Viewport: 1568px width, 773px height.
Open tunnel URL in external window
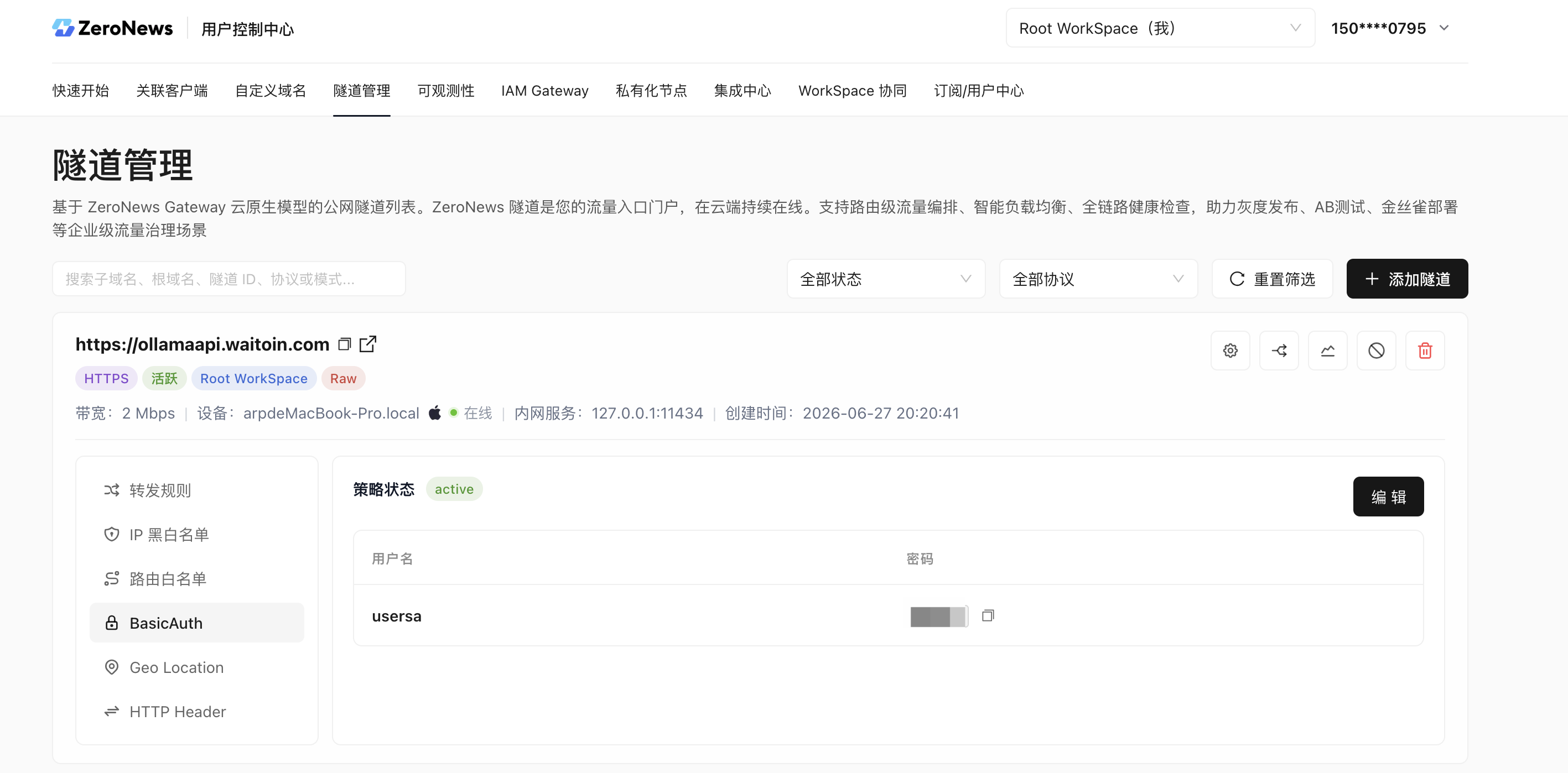click(367, 344)
